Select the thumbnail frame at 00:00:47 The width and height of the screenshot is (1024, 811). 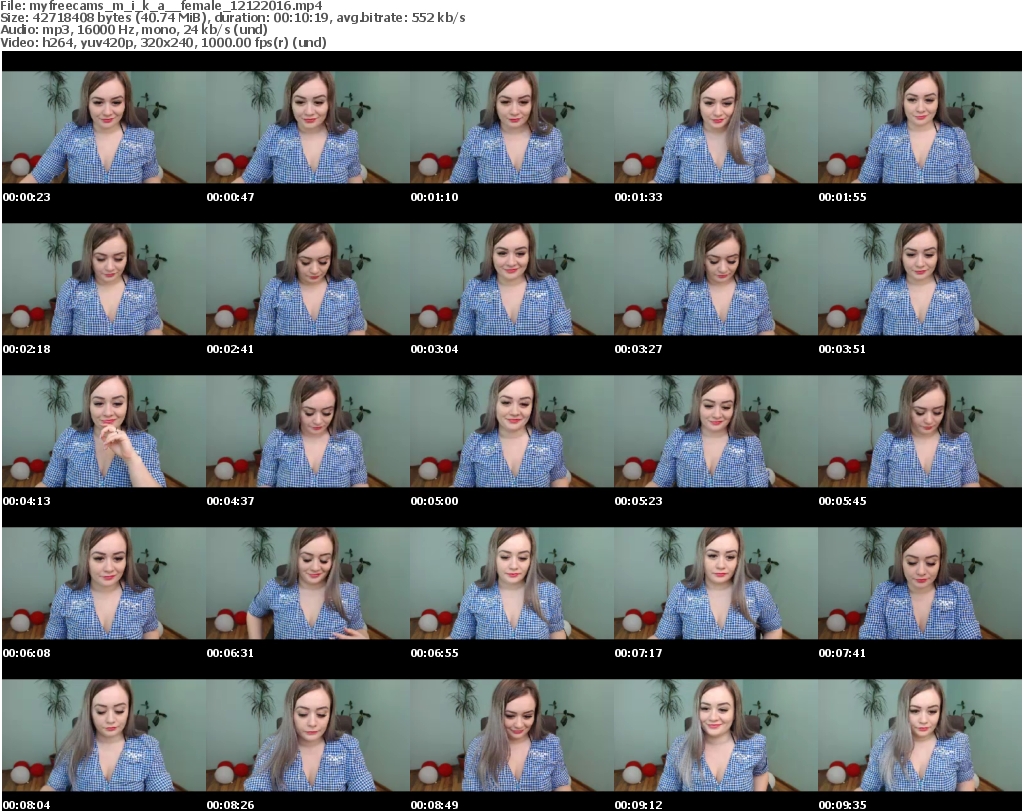click(x=308, y=127)
